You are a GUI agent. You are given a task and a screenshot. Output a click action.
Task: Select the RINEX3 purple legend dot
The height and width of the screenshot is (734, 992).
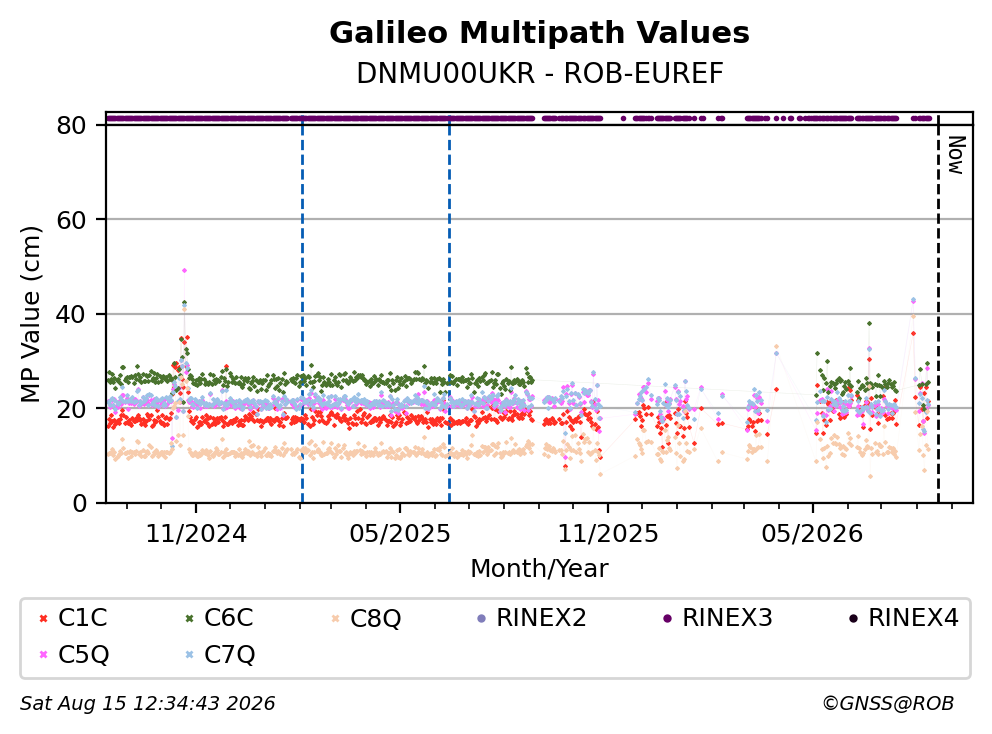[667, 618]
